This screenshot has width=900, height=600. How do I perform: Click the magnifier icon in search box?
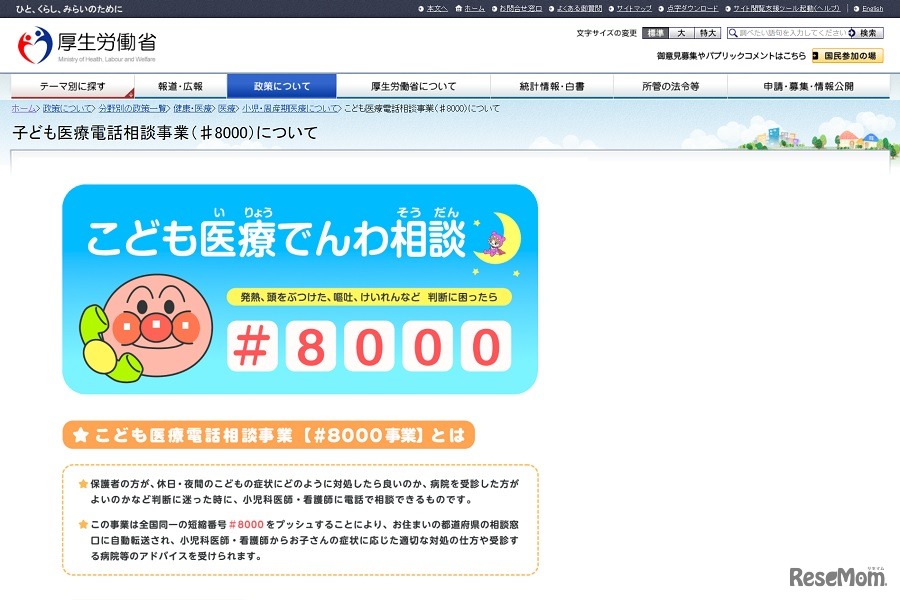point(733,33)
